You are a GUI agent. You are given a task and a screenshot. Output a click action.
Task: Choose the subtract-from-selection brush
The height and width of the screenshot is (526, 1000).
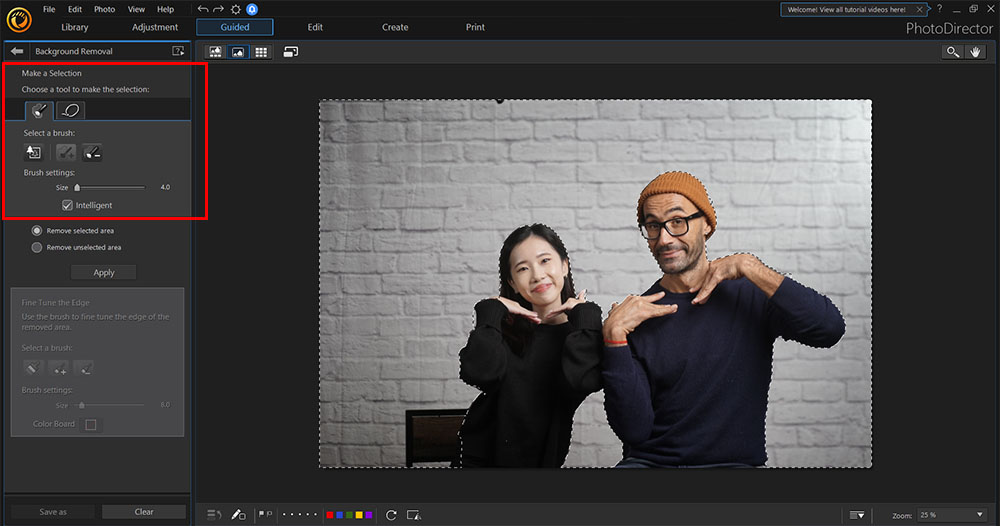92,152
